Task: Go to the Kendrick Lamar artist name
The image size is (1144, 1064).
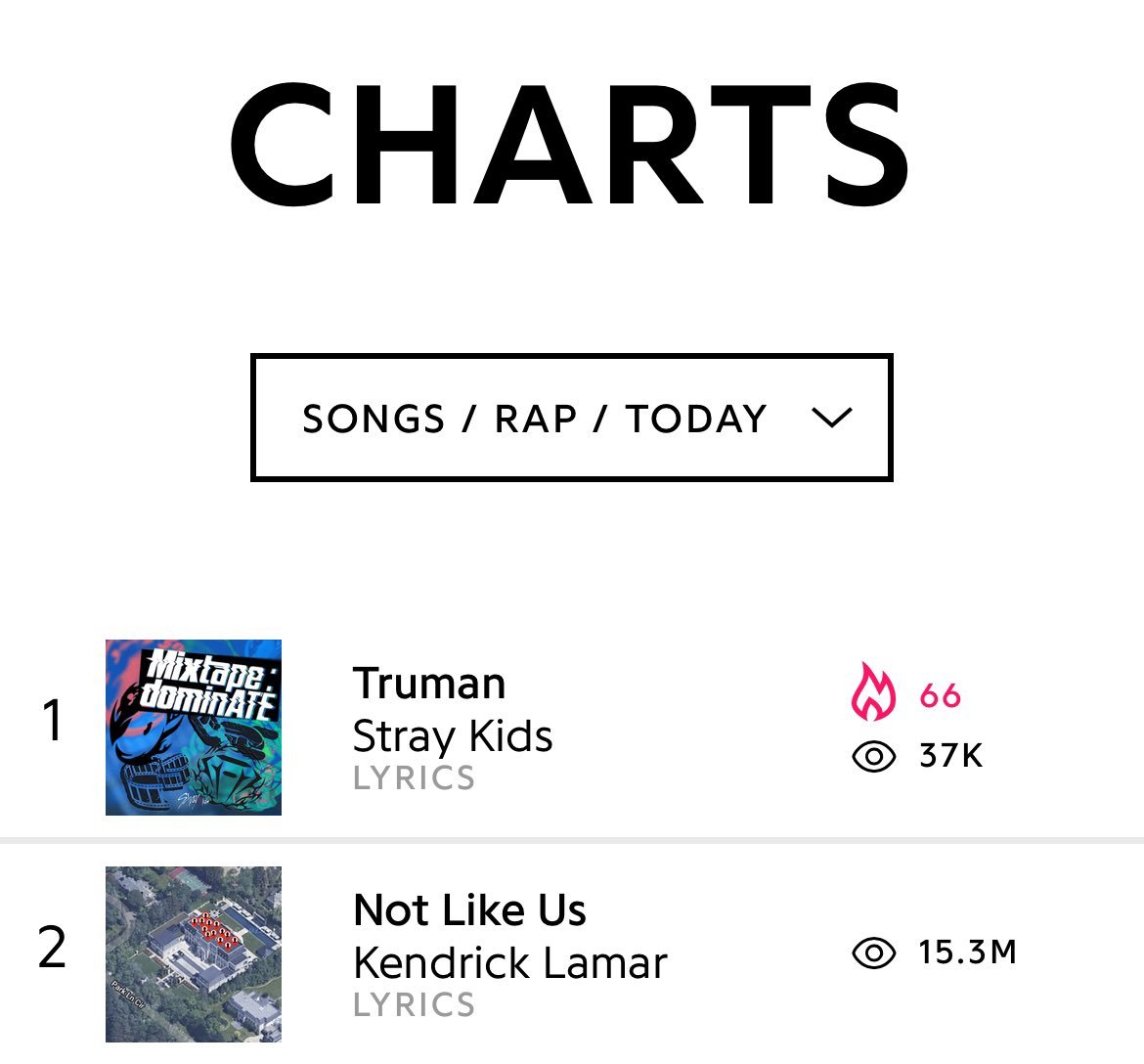Action: coord(509,963)
